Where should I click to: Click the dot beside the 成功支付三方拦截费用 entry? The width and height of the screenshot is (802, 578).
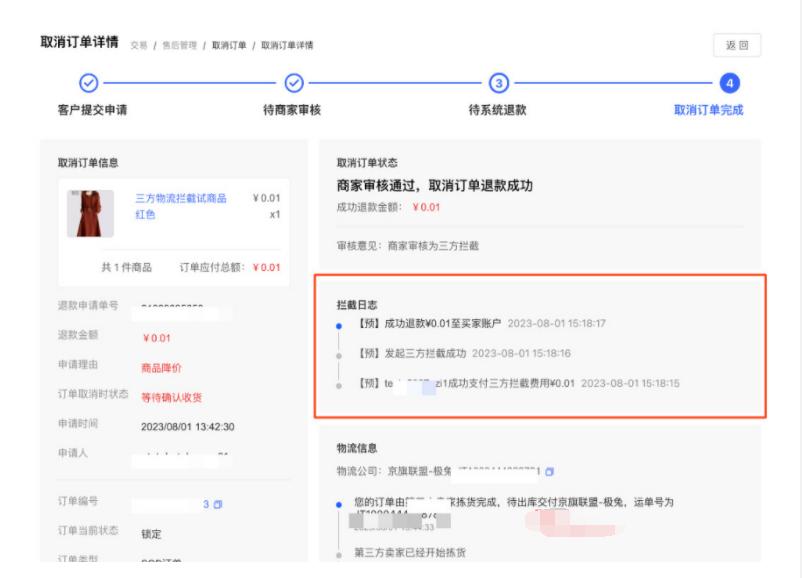tap(339, 384)
